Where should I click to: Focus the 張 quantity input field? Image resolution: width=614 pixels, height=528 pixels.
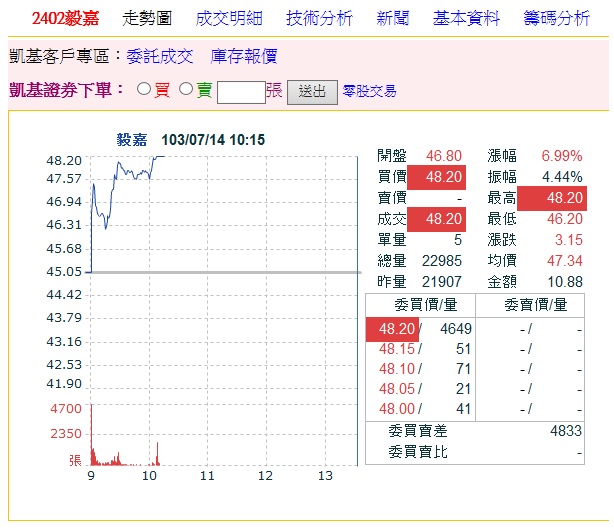click(241, 92)
